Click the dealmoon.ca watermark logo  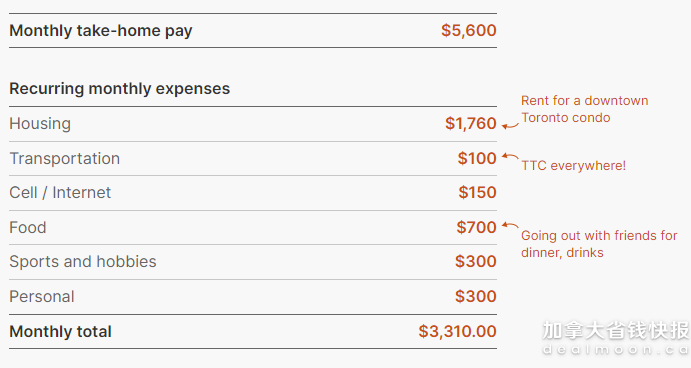[x=616, y=338]
